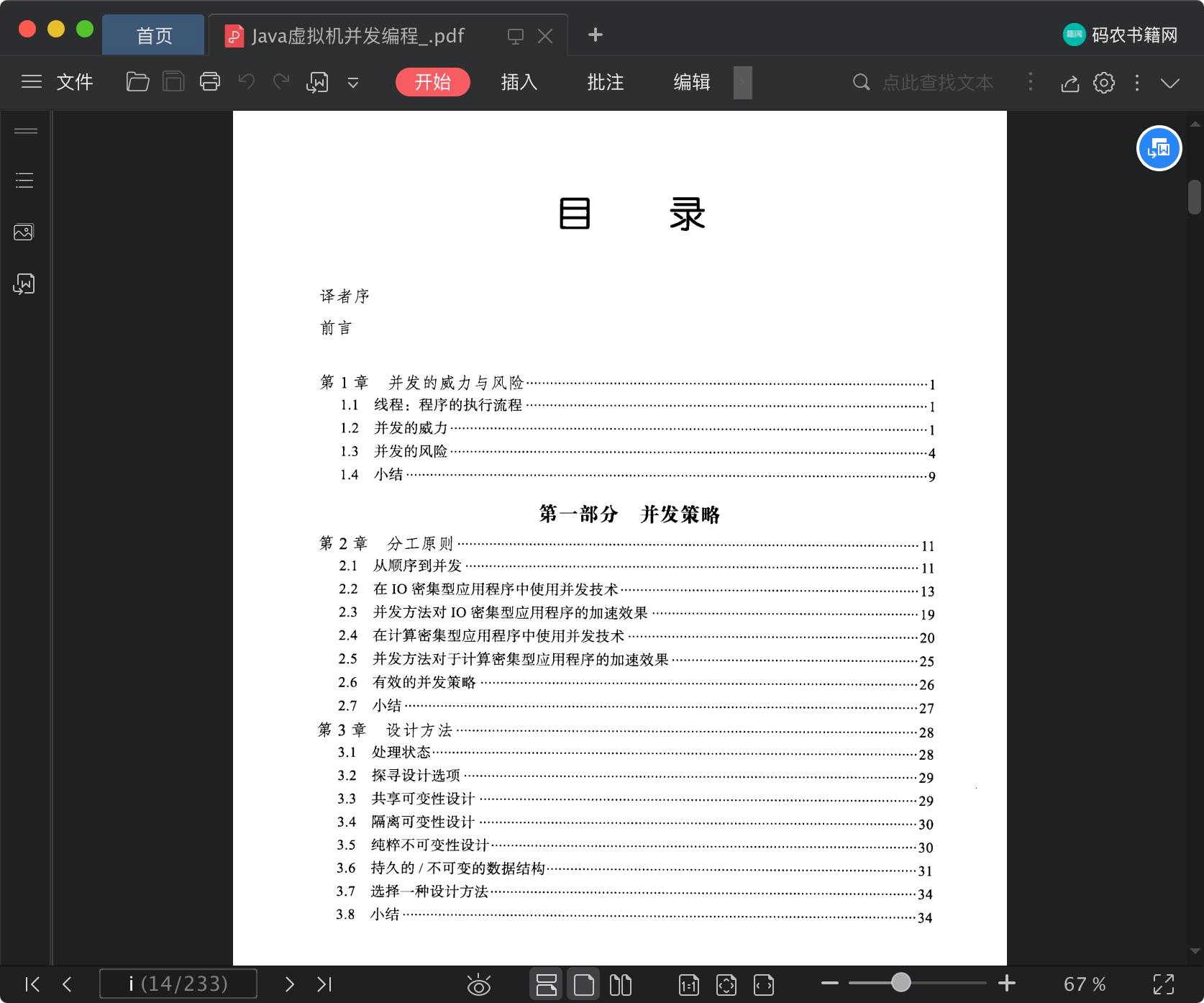
Task: Go to the next page
Action: [x=289, y=984]
